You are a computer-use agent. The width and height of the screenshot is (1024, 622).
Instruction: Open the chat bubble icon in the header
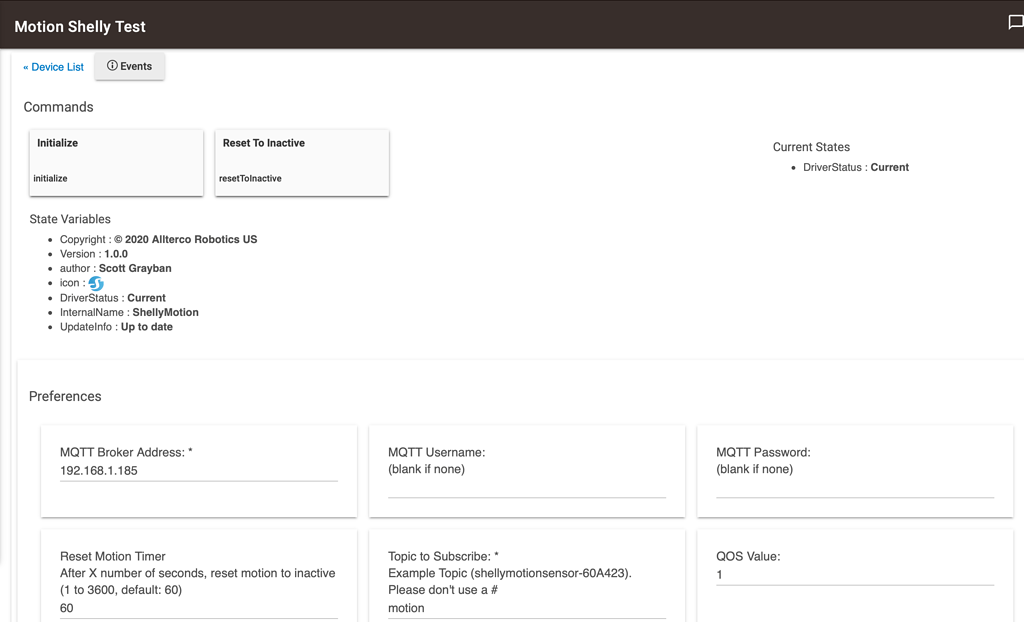(x=1017, y=23)
